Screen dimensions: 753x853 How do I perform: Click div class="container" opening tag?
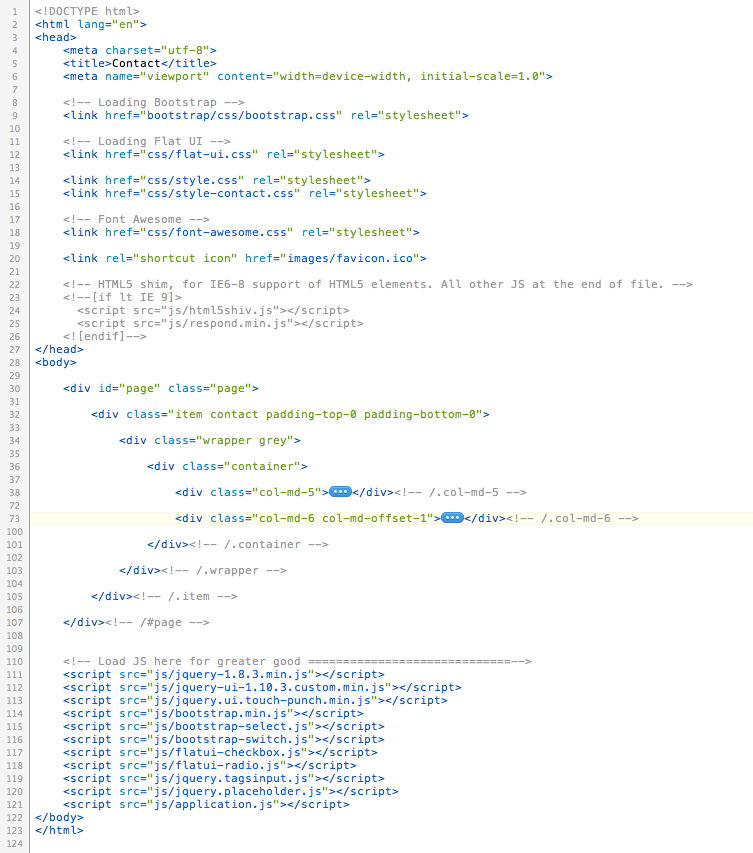click(227, 467)
